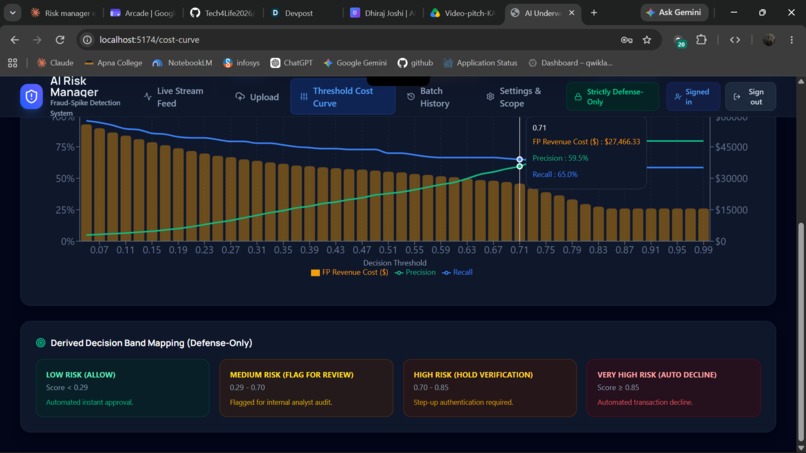Viewport: 806px width, 453px height.
Task: View site information icon
Action: coord(87,40)
